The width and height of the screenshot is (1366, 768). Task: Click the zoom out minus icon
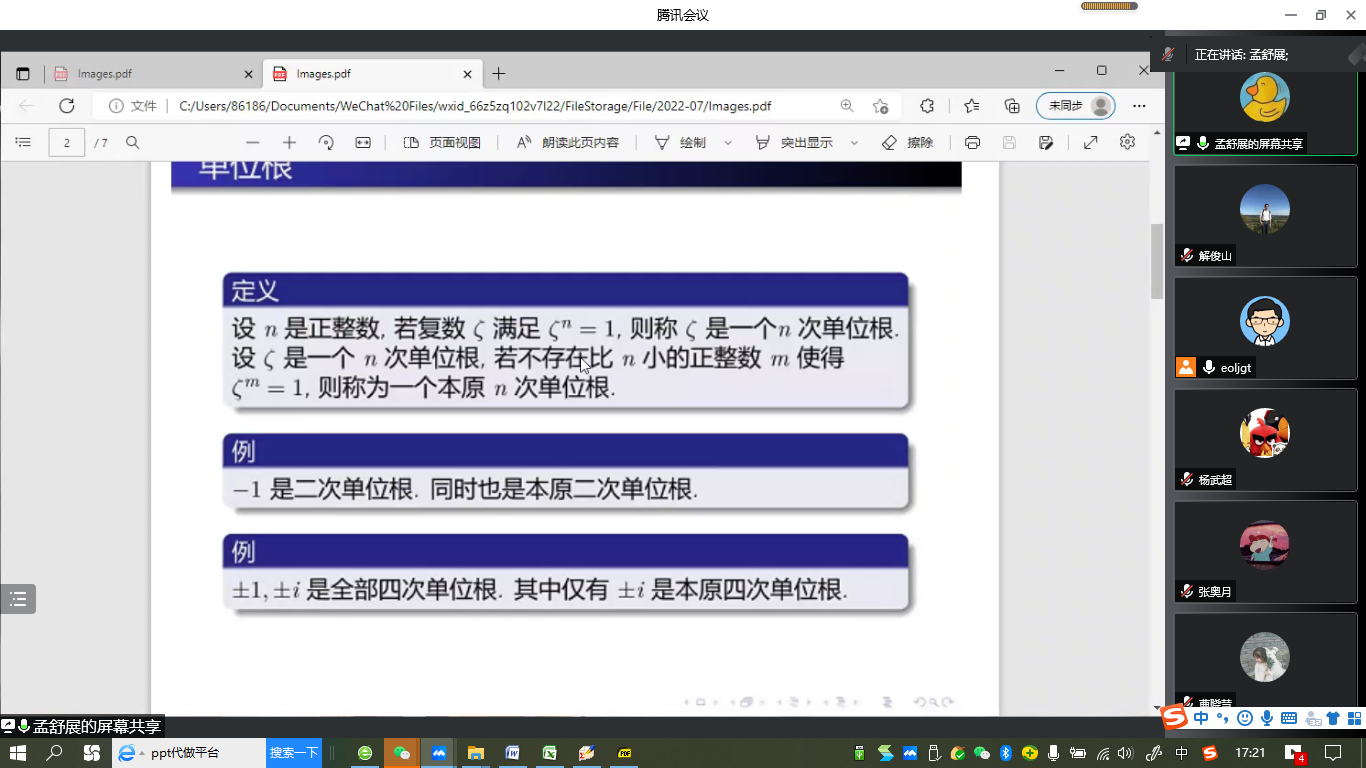click(252, 143)
